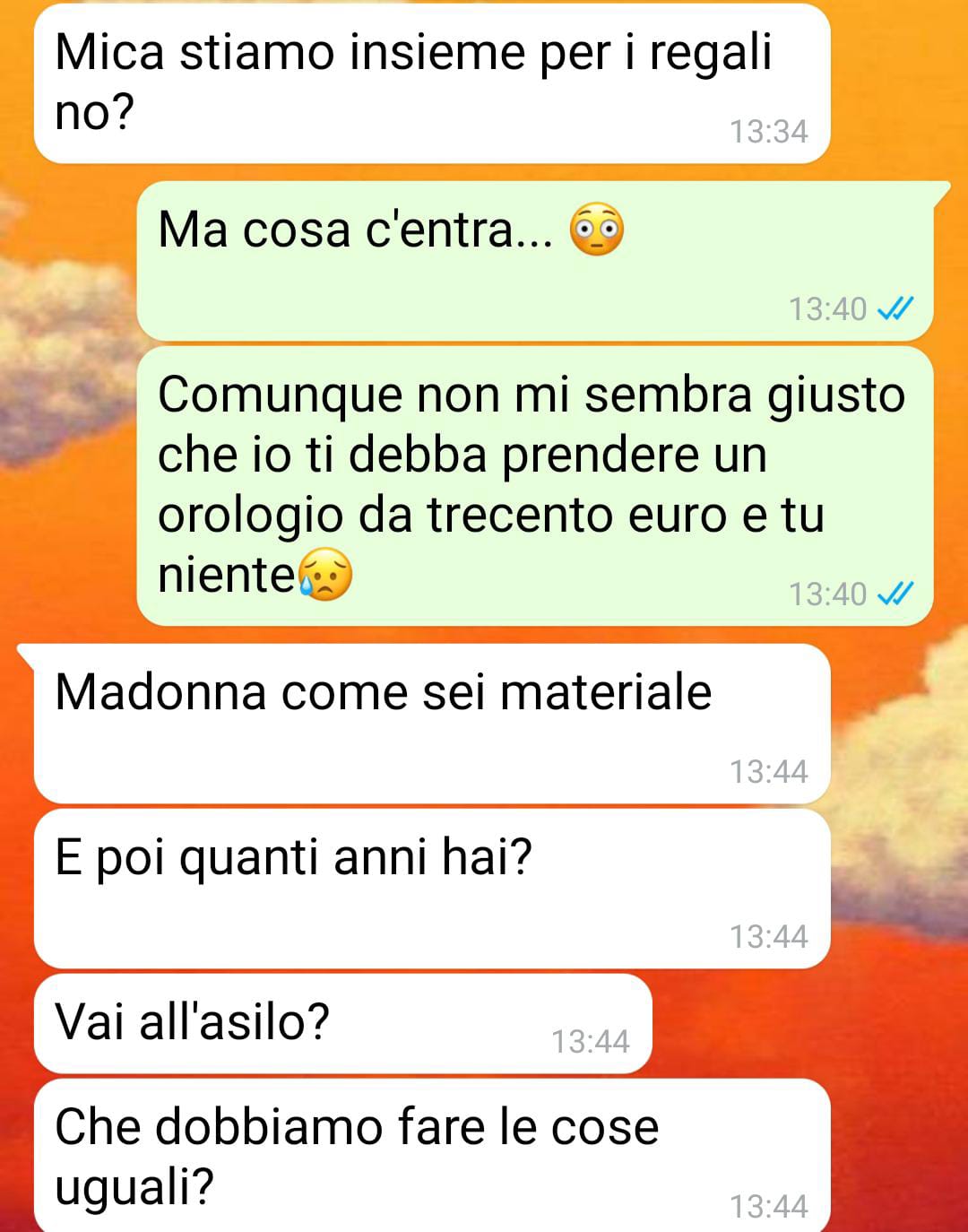968x1232 pixels.
Task: Tap blue double check on orologio message
Action: [895, 594]
